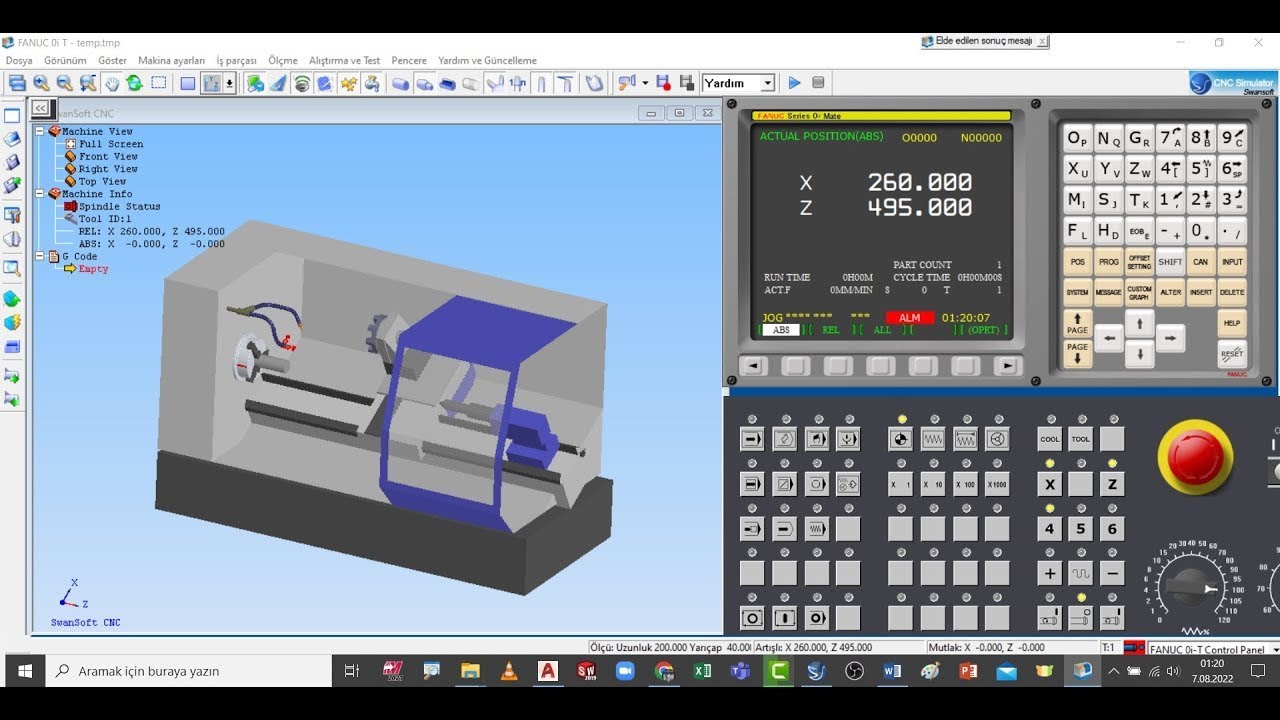Select the green rotate view tool
Screen dimensions: 1280x720
(x=134, y=83)
